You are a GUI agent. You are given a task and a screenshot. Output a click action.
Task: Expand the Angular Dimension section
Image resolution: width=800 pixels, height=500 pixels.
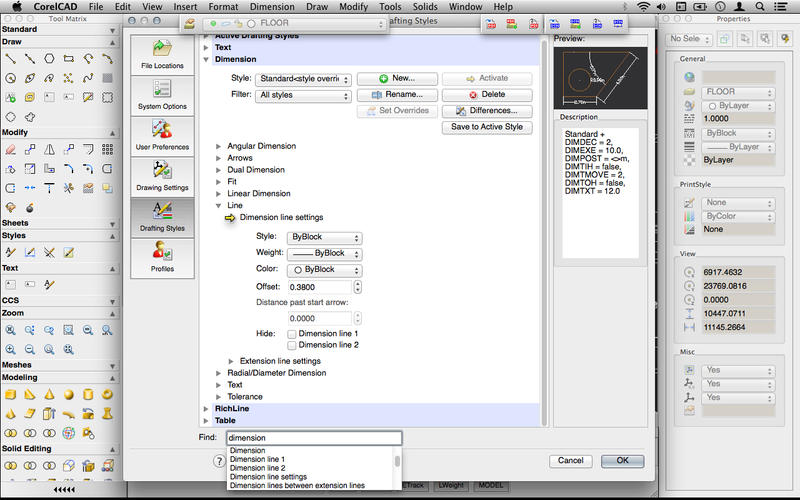coord(220,146)
